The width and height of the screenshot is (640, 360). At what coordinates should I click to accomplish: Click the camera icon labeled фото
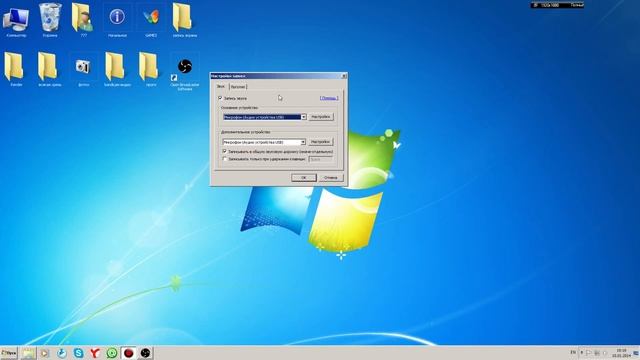click(x=83, y=69)
